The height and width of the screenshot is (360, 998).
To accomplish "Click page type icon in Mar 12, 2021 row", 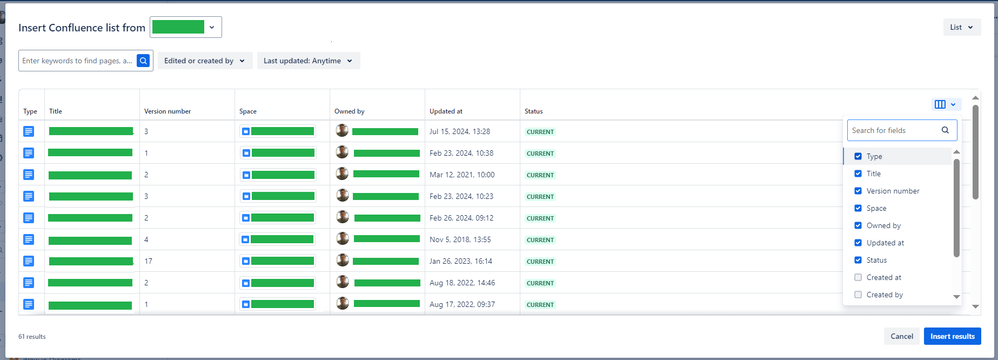I will tap(29, 174).
